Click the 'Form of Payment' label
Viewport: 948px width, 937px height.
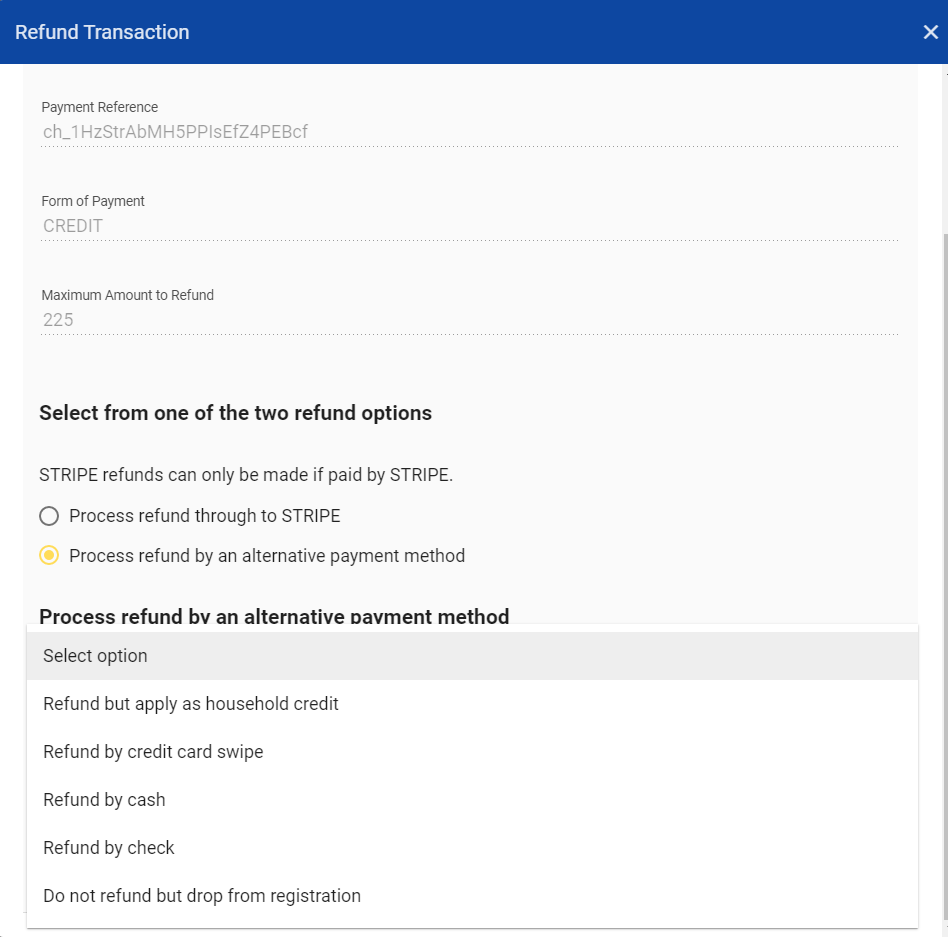click(x=93, y=201)
